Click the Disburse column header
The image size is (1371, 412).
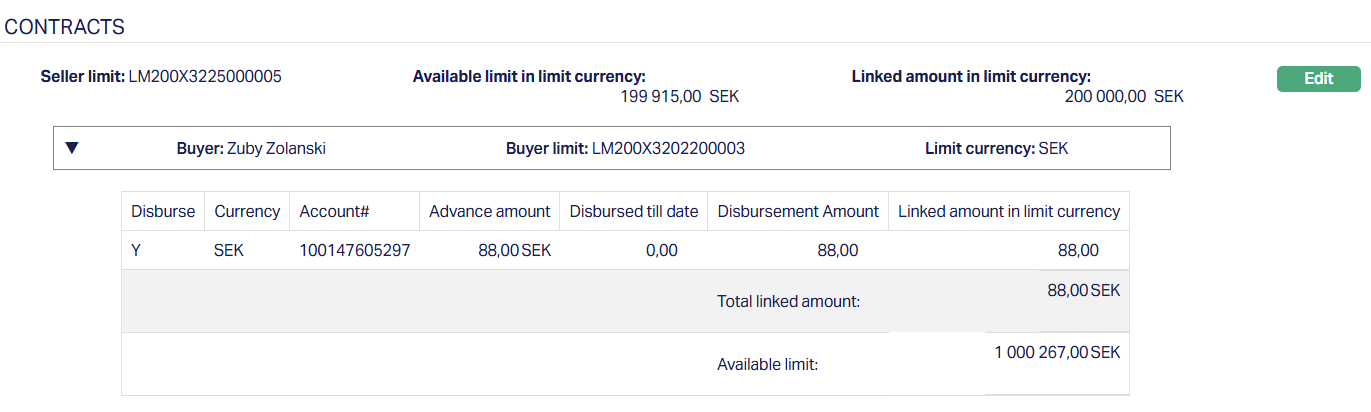click(x=163, y=212)
